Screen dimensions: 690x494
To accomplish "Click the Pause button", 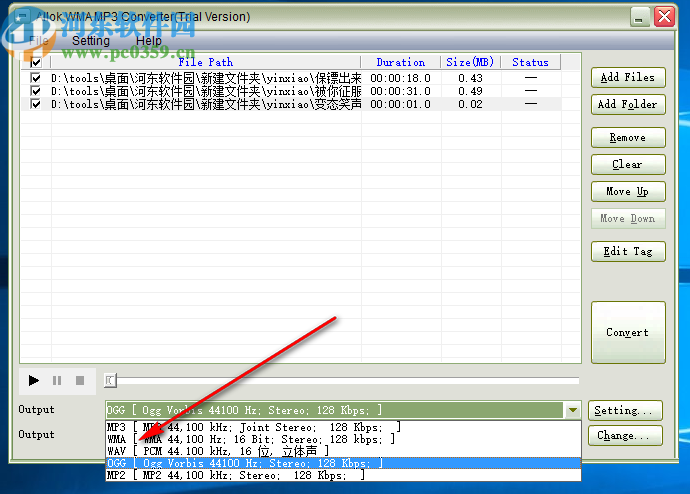I will 57,381.
